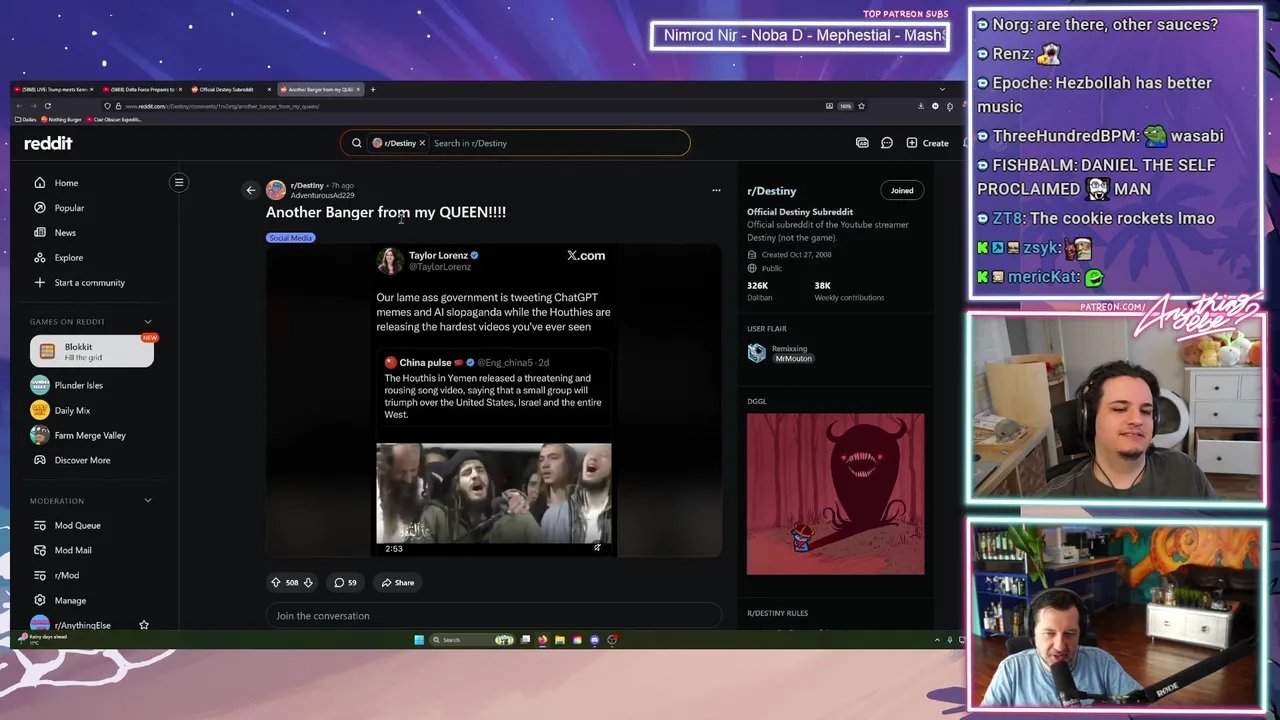Open the post options three-dot menu
Image resolution: width=1280 pixels, height=720 pixels.
[716, 190]
